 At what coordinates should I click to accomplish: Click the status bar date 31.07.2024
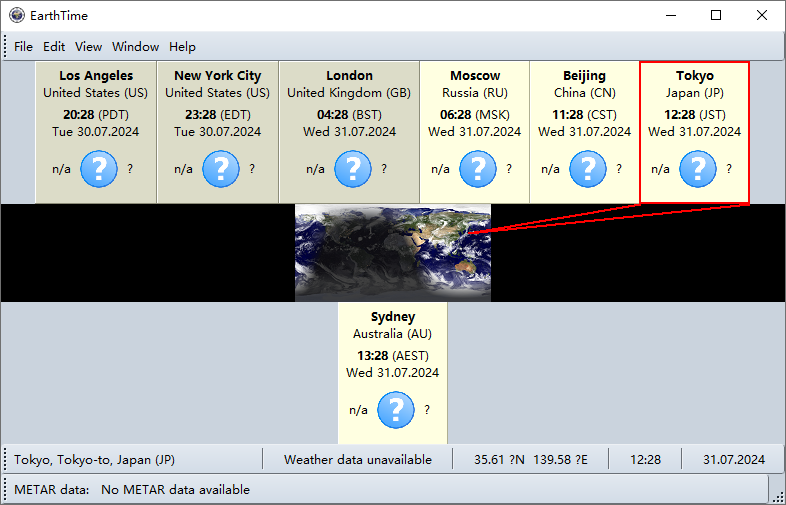coord(734,460)
